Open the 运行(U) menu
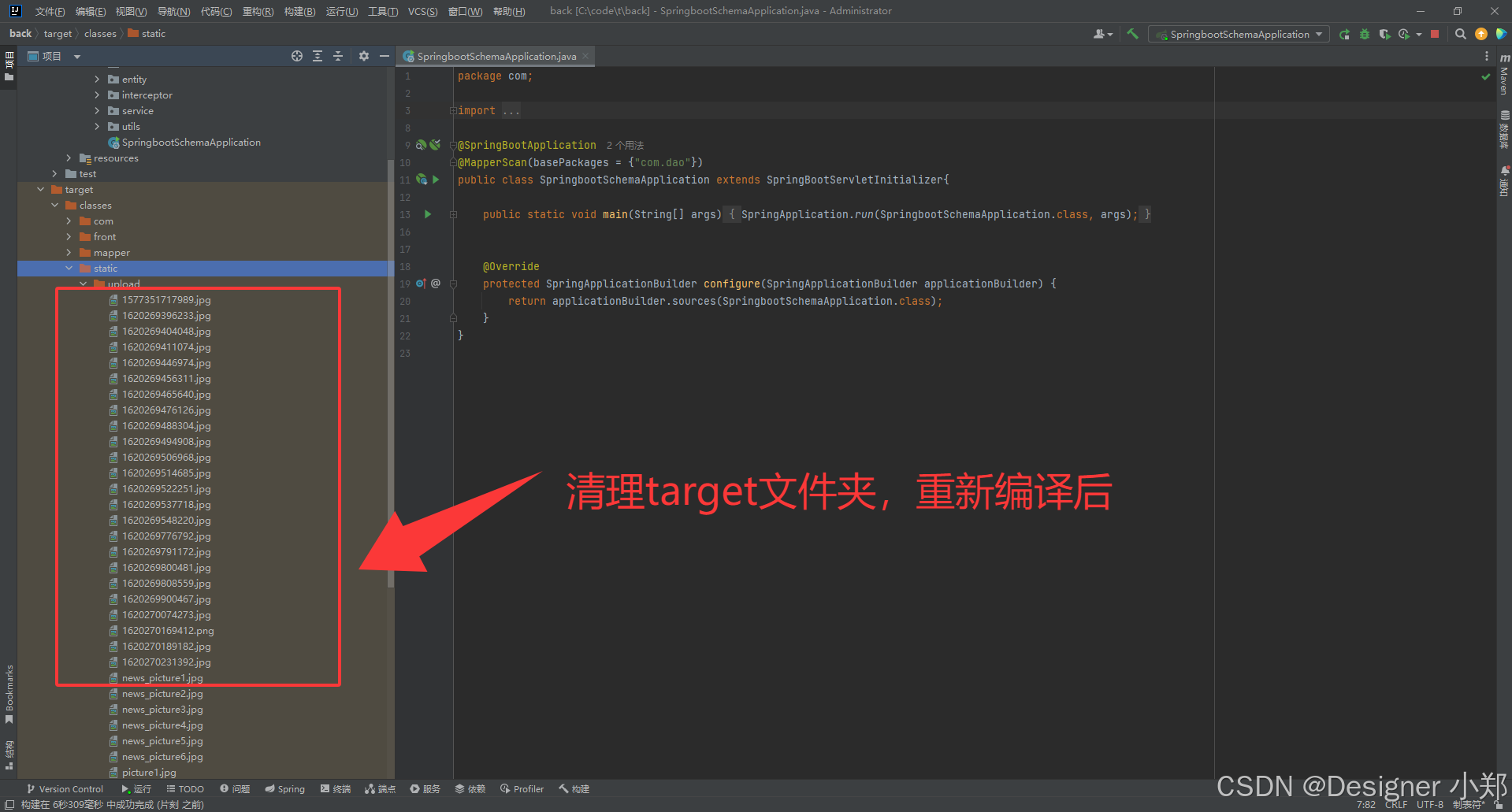The width and height of the screenshot is (1512, 812). pyautogui.click(x=342, y=11)
